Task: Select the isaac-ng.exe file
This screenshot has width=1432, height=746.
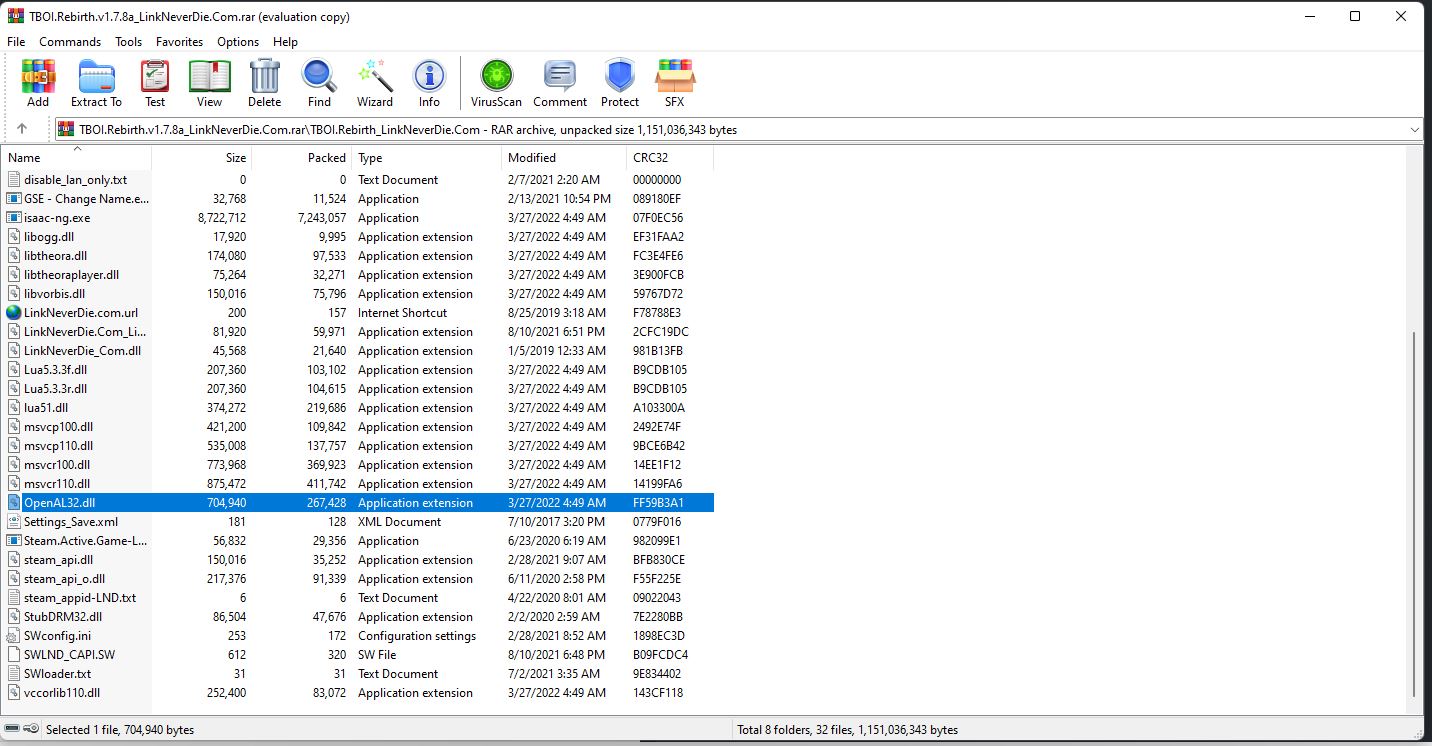Action: pos(57,218)
